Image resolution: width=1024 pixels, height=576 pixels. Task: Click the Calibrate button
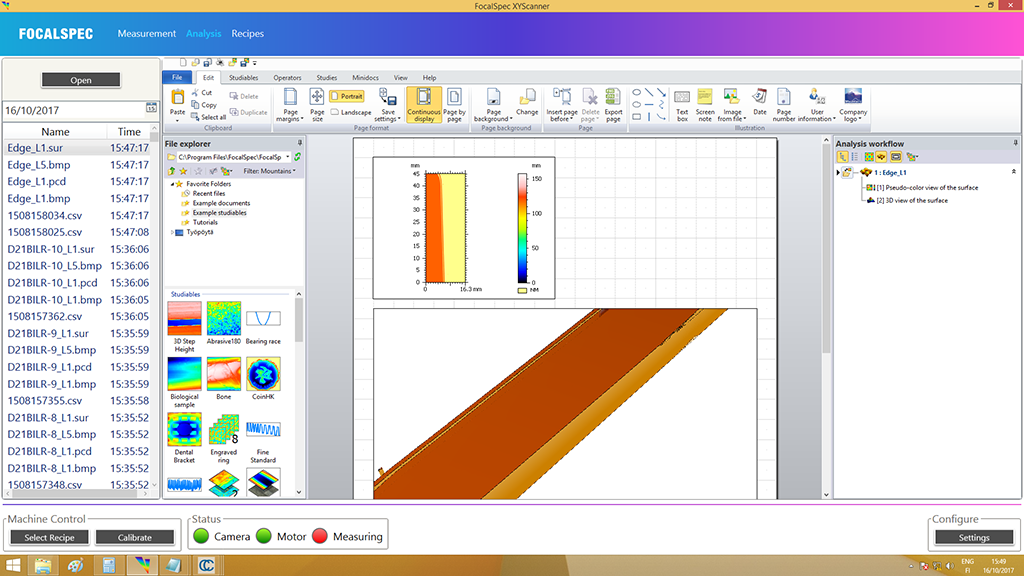(x=135, y=537)
